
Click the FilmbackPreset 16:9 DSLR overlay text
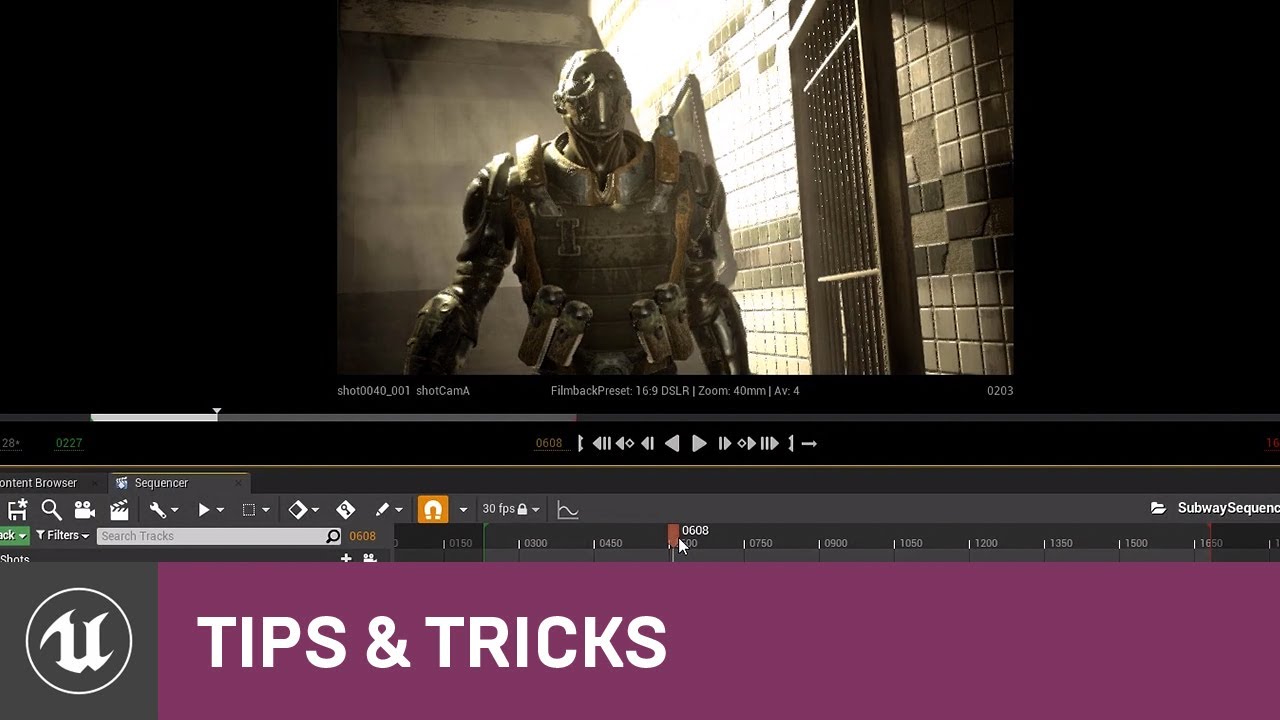click(x=675, y=391)
